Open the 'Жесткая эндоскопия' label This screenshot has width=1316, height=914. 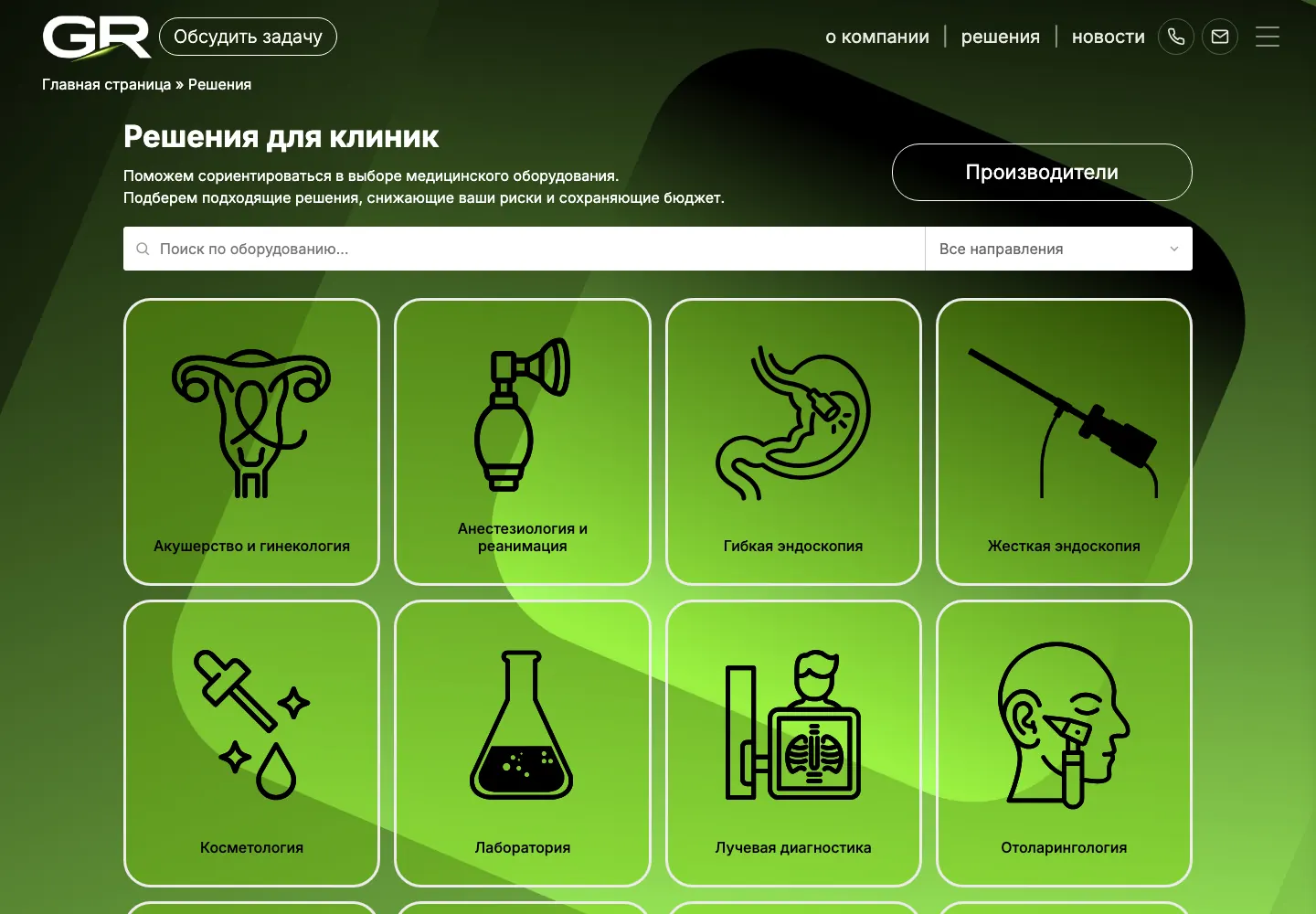1064,546
